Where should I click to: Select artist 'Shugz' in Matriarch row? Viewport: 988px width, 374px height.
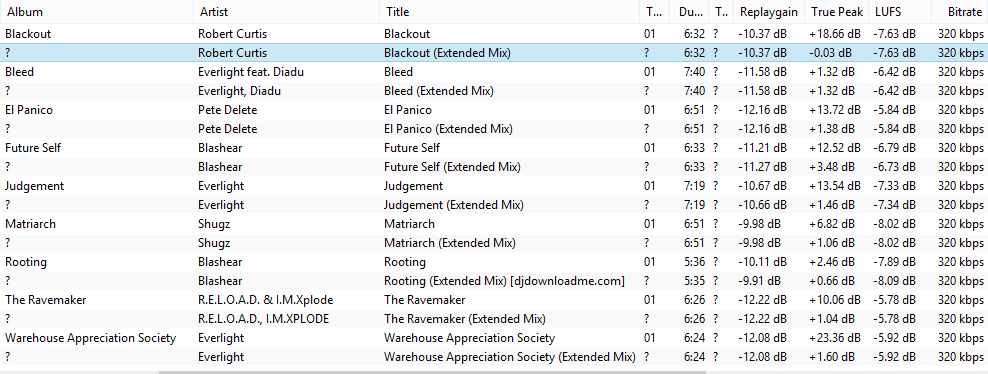point(214,224)
